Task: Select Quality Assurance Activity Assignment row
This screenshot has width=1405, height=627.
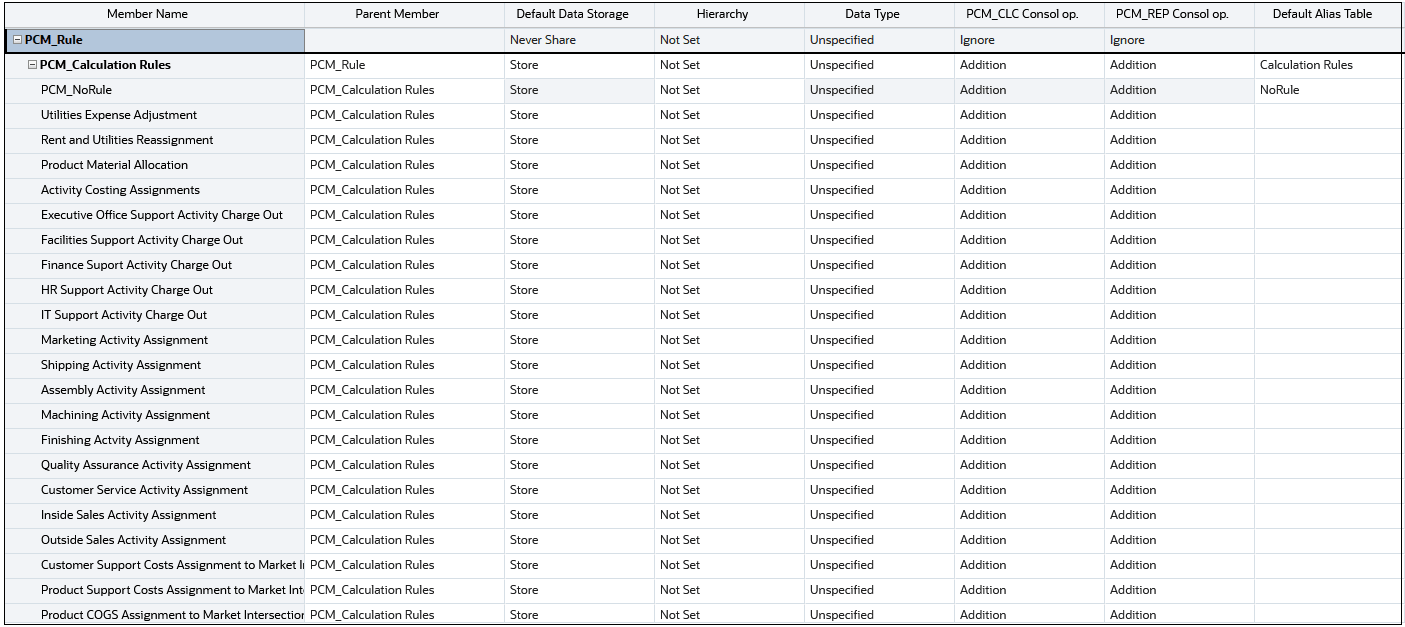Action: 146,465
